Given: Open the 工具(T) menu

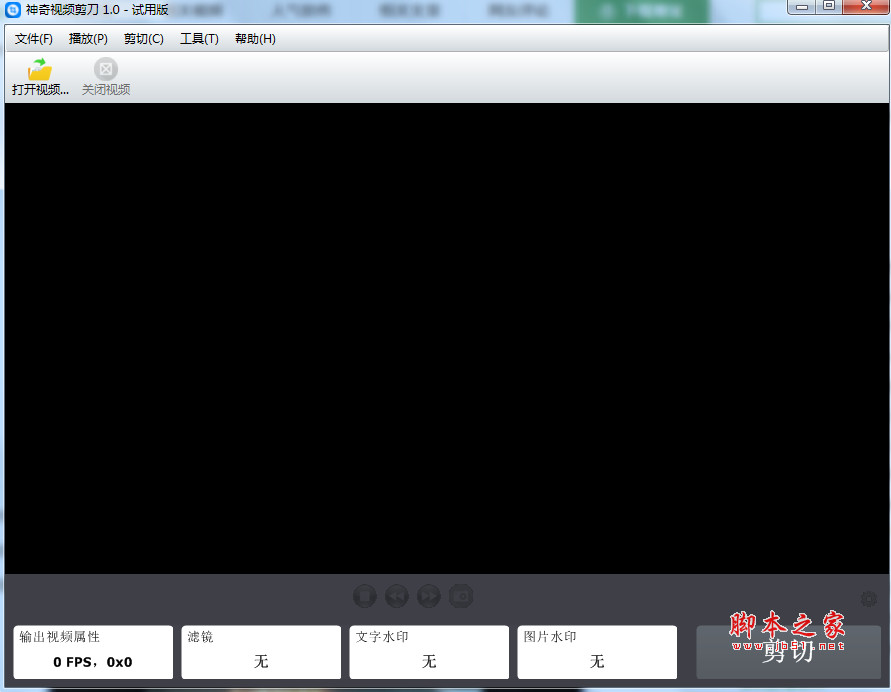Looking at the screenshot, I should click(198, 38).
